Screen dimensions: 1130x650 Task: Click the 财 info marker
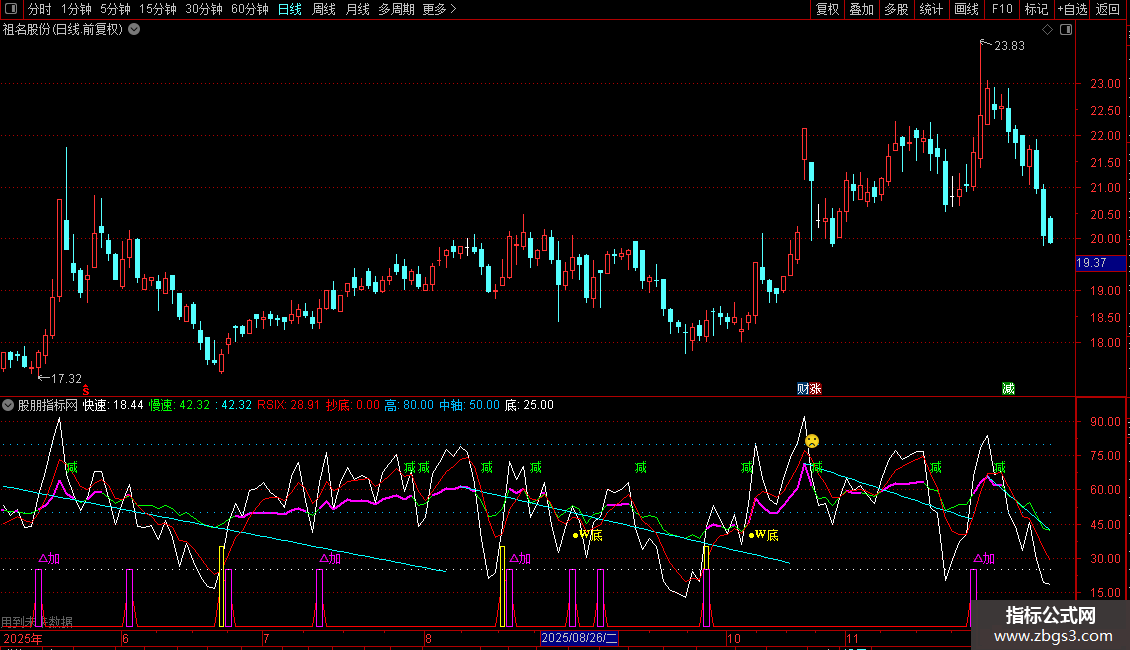[x=802, y=388]
